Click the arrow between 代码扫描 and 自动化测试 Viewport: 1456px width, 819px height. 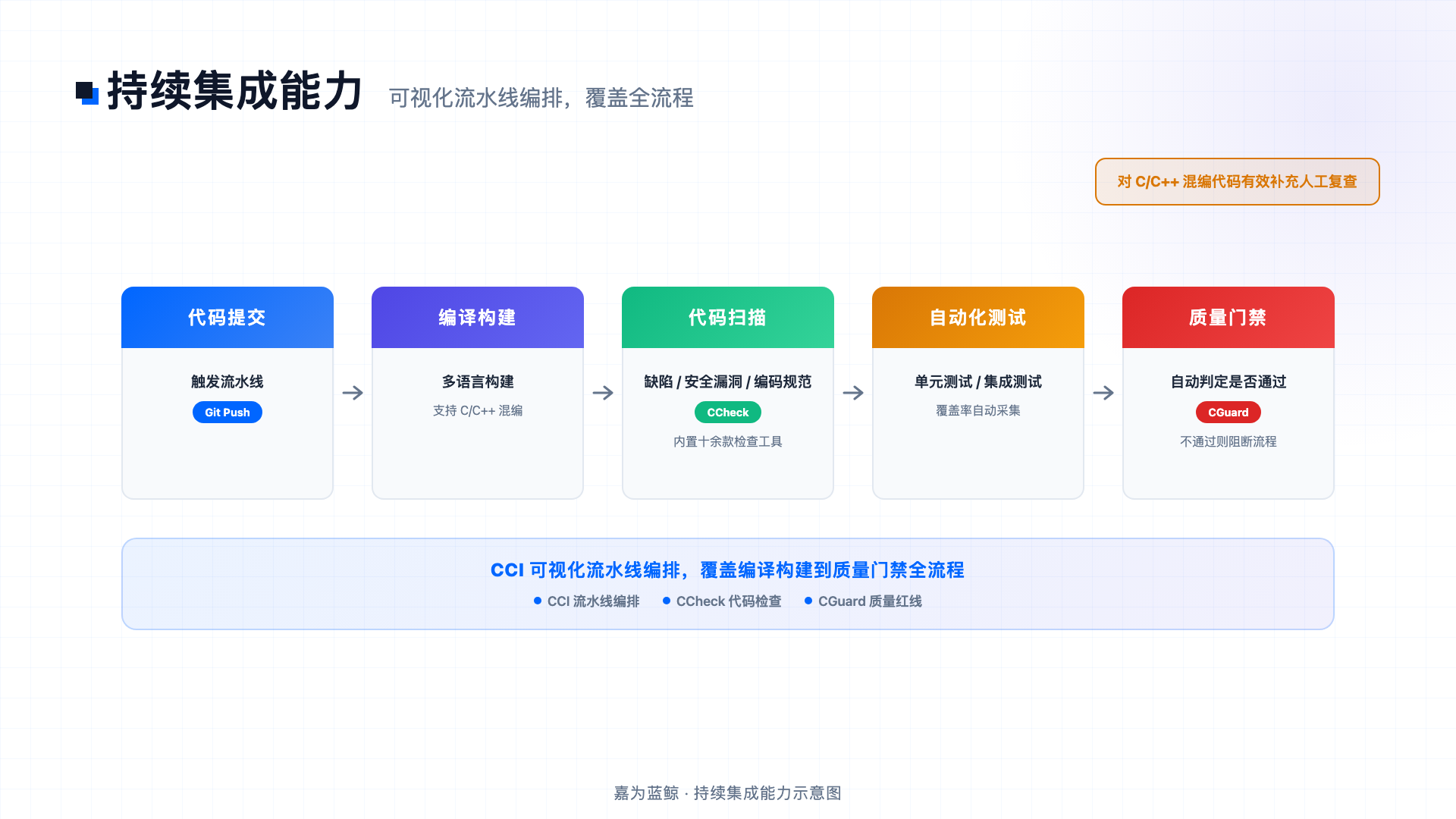853,393
